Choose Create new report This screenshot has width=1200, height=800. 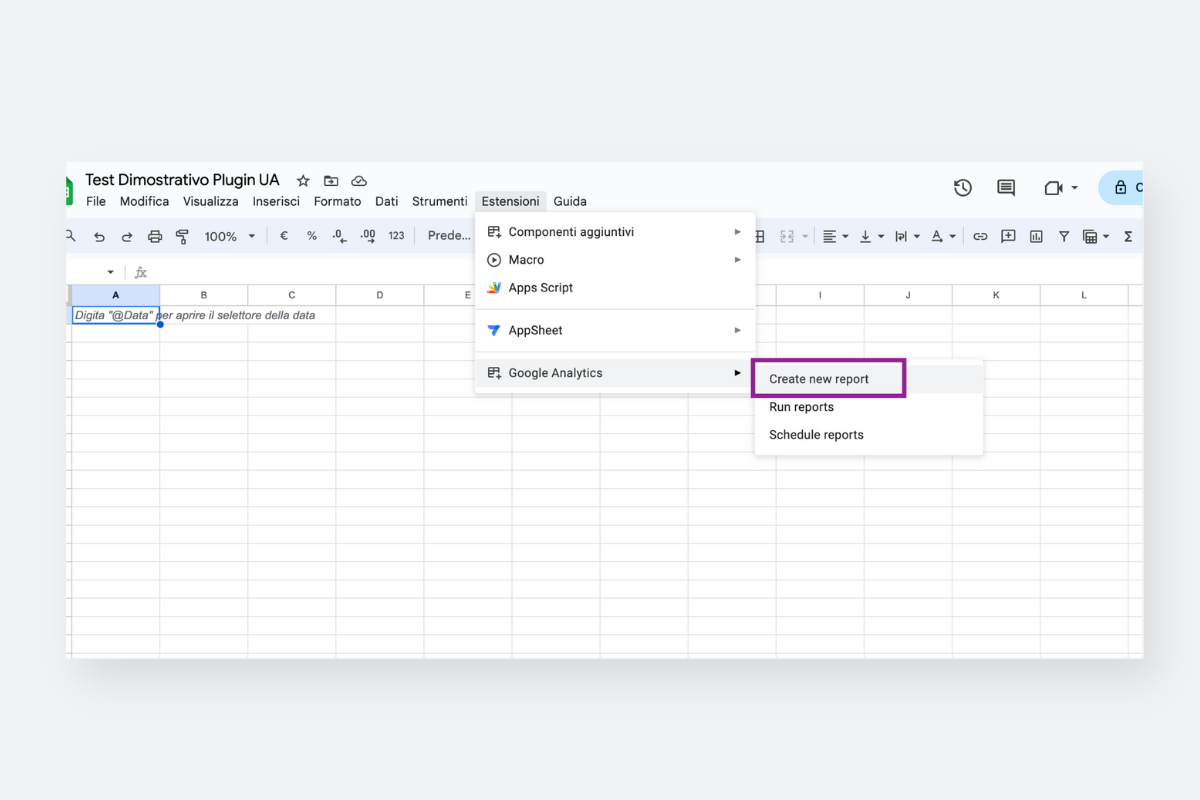[868, 379]
